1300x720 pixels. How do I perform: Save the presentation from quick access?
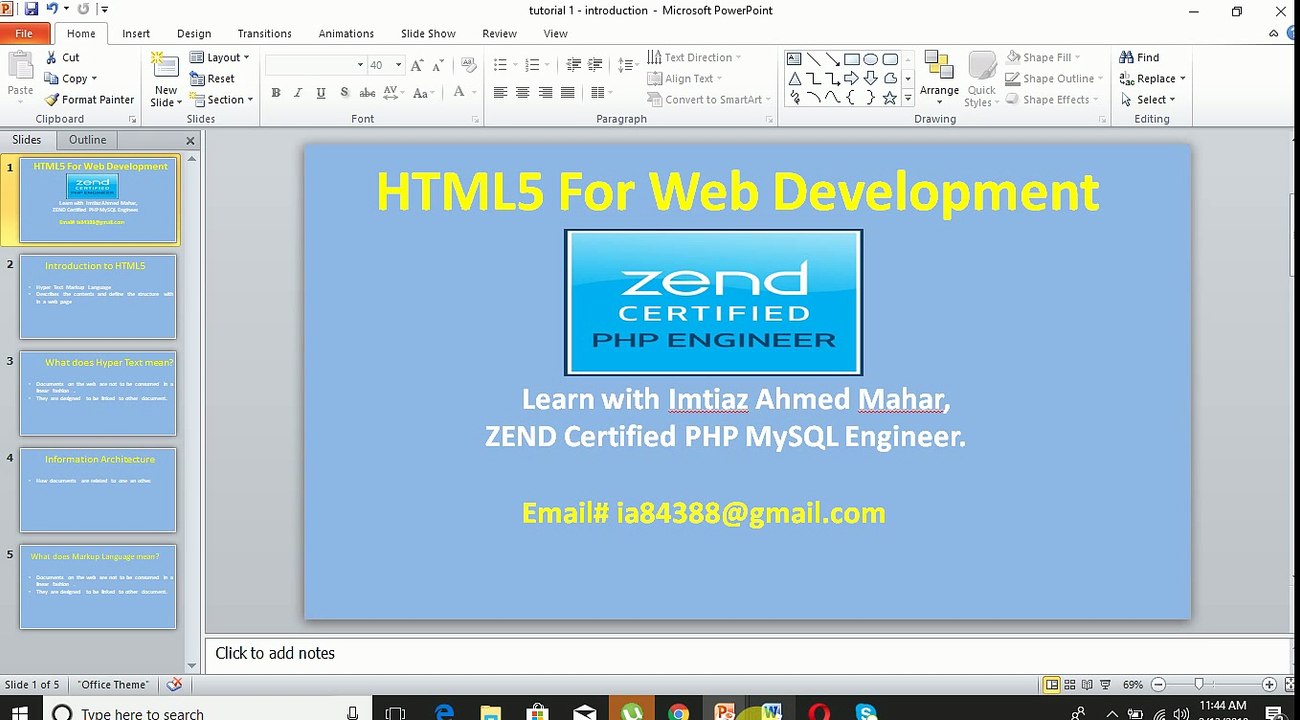tap(31, 10)
